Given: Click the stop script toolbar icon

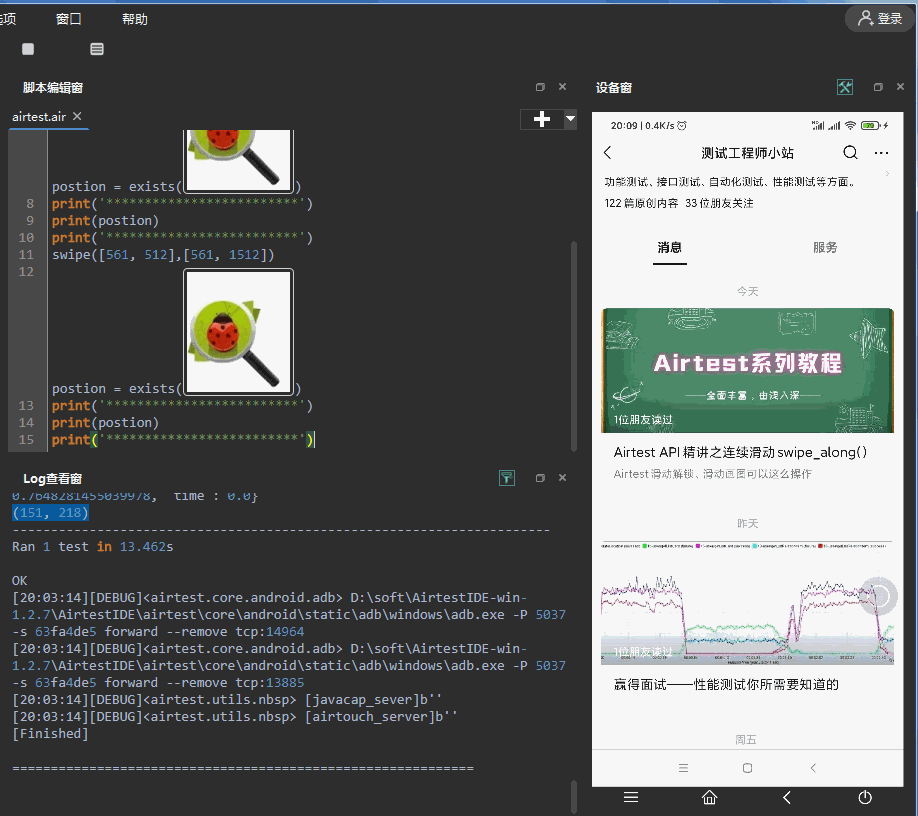Looking at the screenshot, I should click(28, 49).
